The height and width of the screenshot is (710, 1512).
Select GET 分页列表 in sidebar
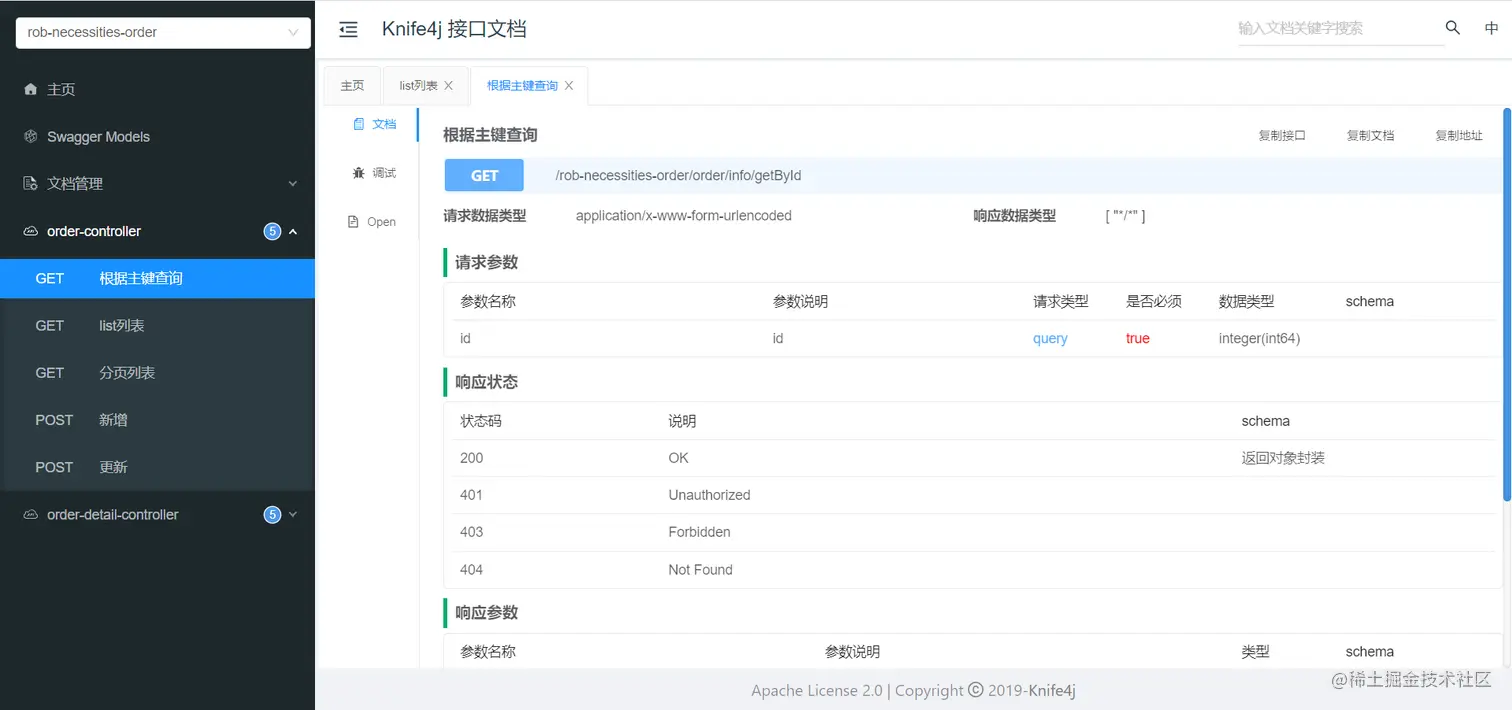coord(157,373)
